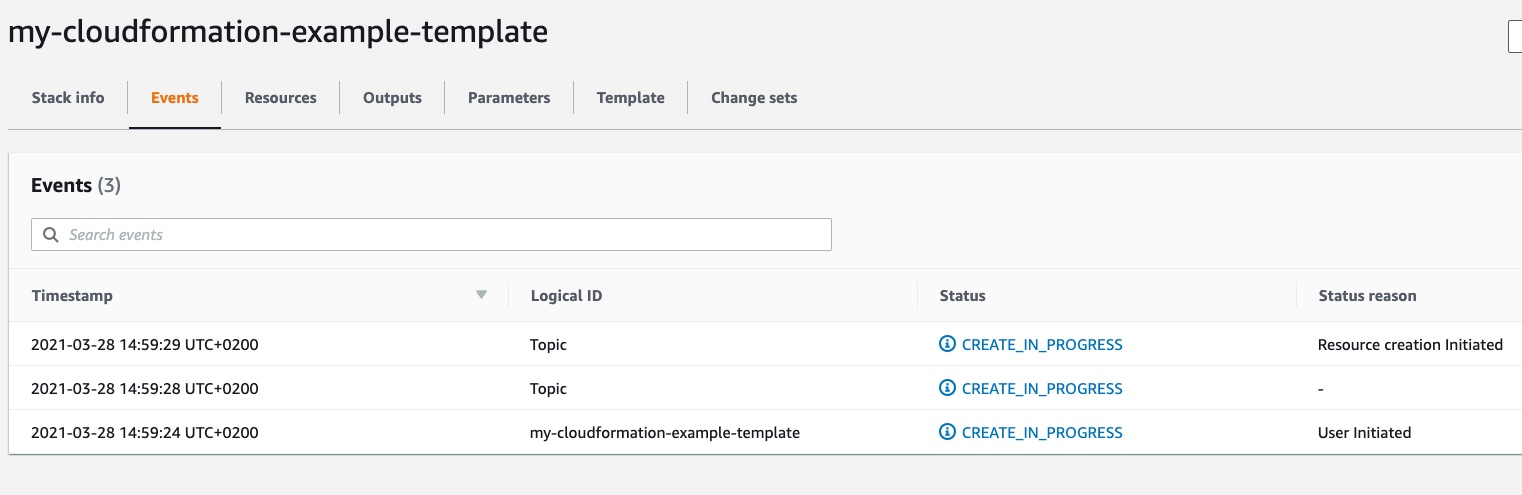Viewport: 1522px width, 495px height.
Task: Select the Events tab
Action: tap(175, 98)
